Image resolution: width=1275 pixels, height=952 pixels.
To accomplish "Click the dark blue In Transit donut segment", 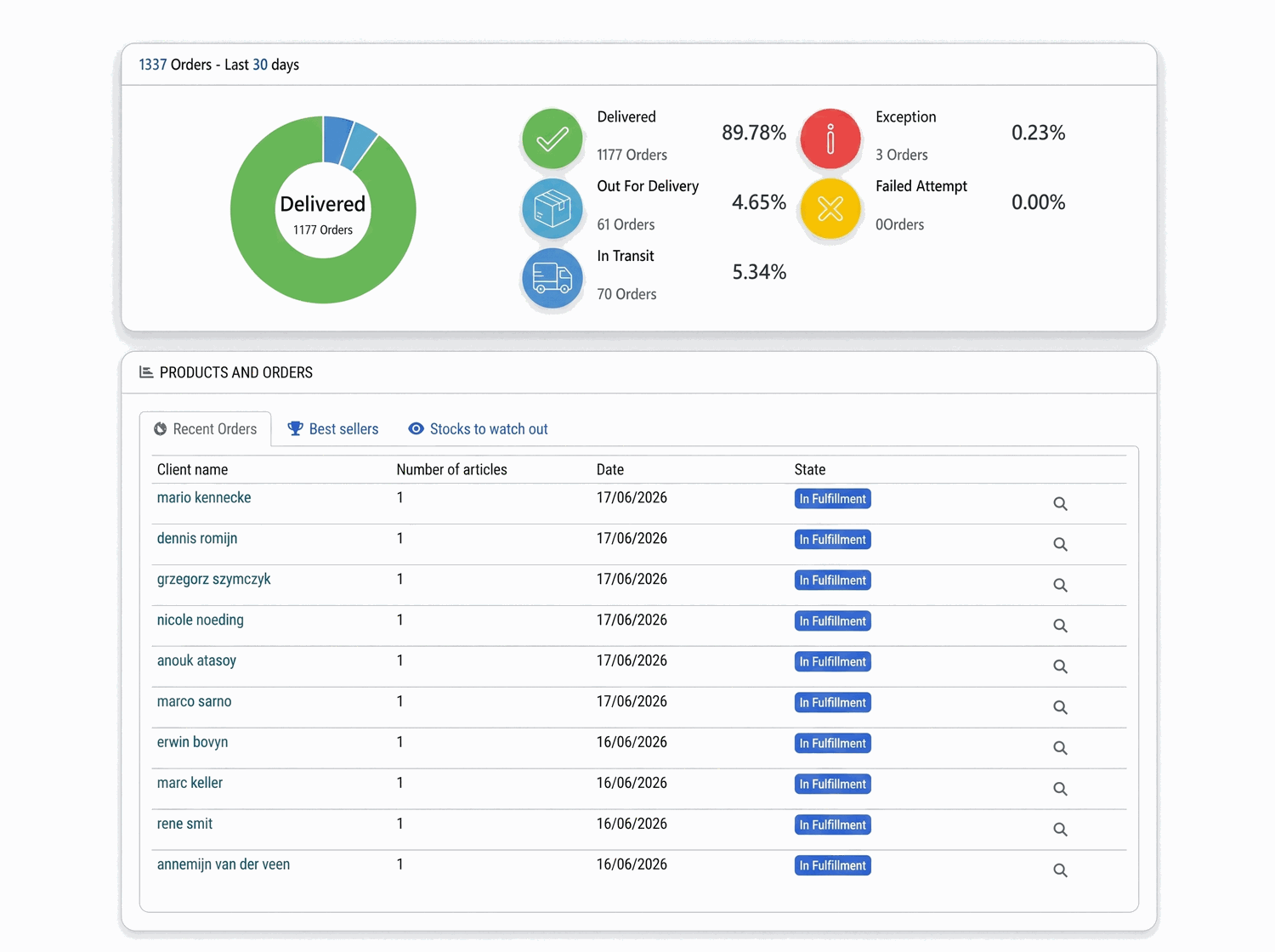I will tap(337, 139).
